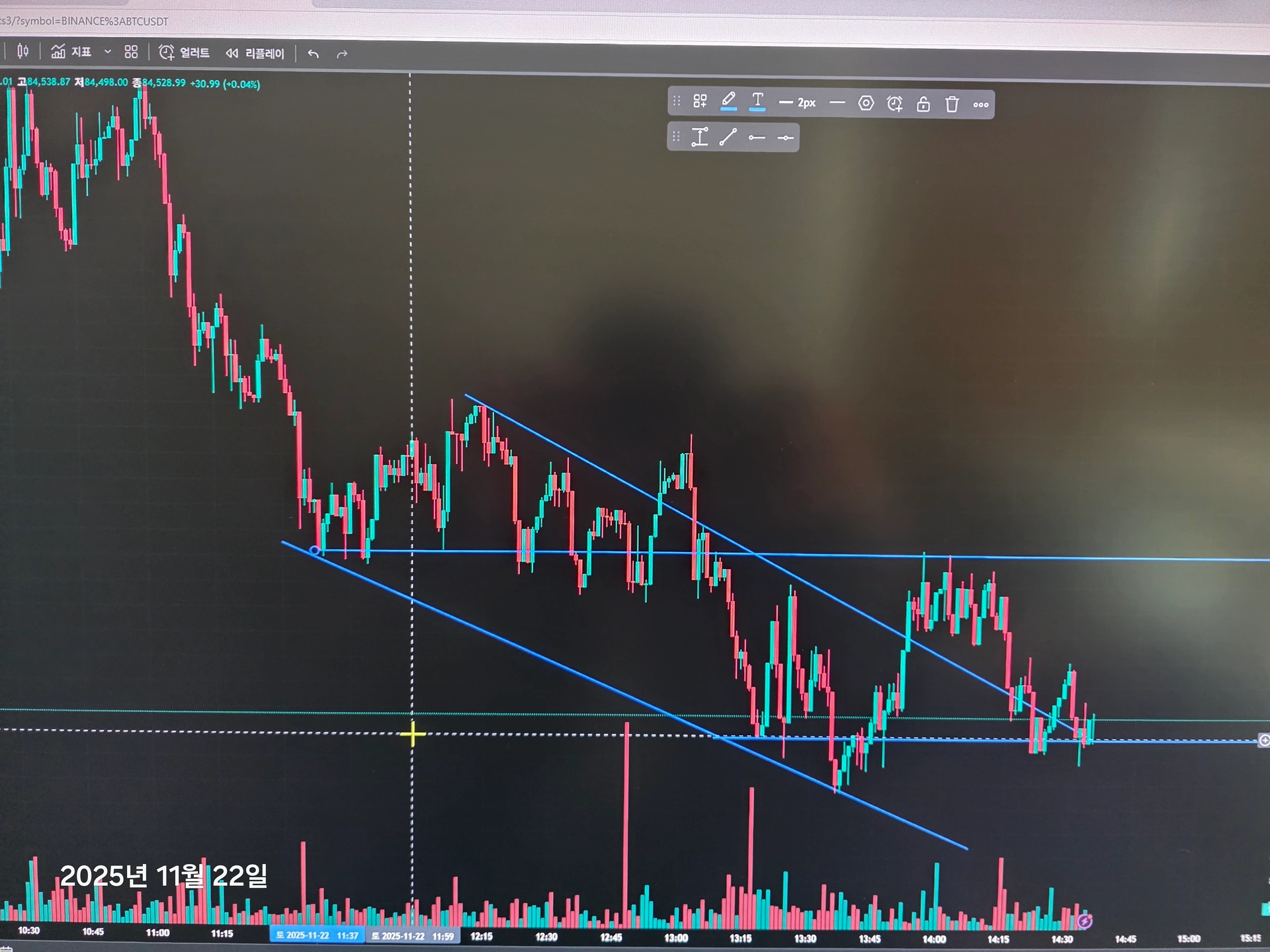Open the more options three-dot menu
Viewport: 1270px width, 952px height.
click(x=981, y=104)
